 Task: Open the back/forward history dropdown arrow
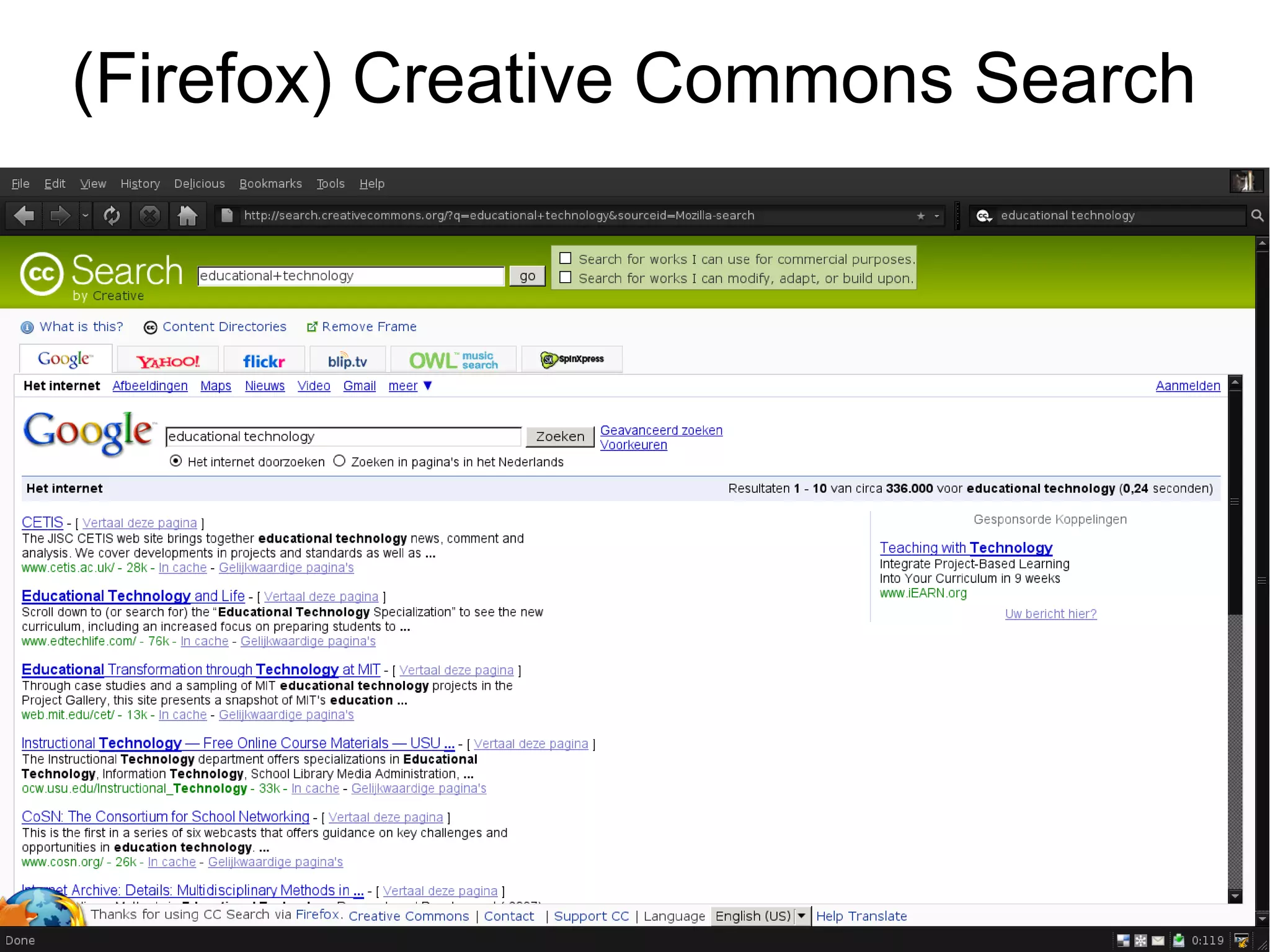point(86,216)
